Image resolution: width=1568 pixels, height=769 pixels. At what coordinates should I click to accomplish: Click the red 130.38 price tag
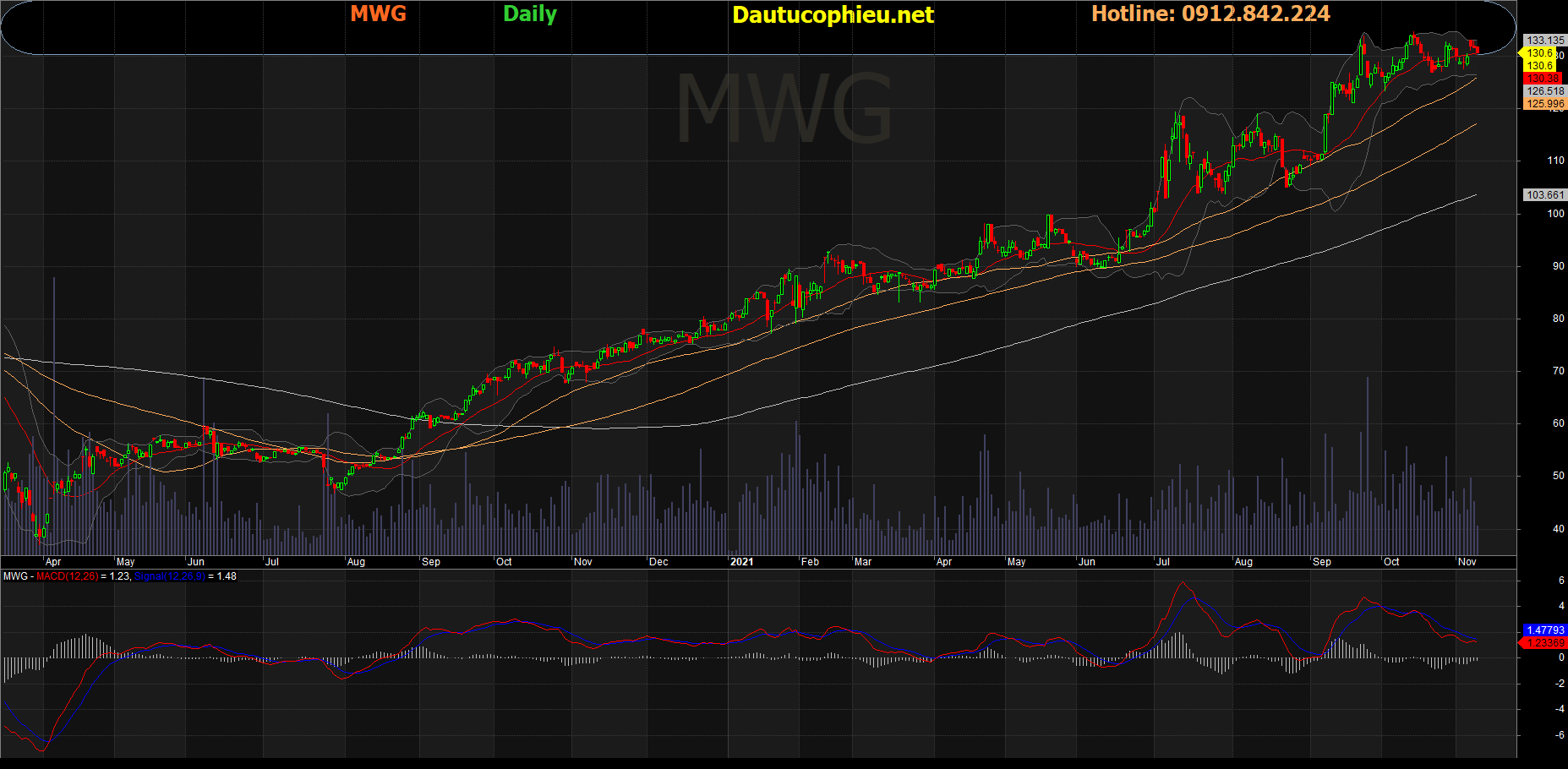[1543, 79]
